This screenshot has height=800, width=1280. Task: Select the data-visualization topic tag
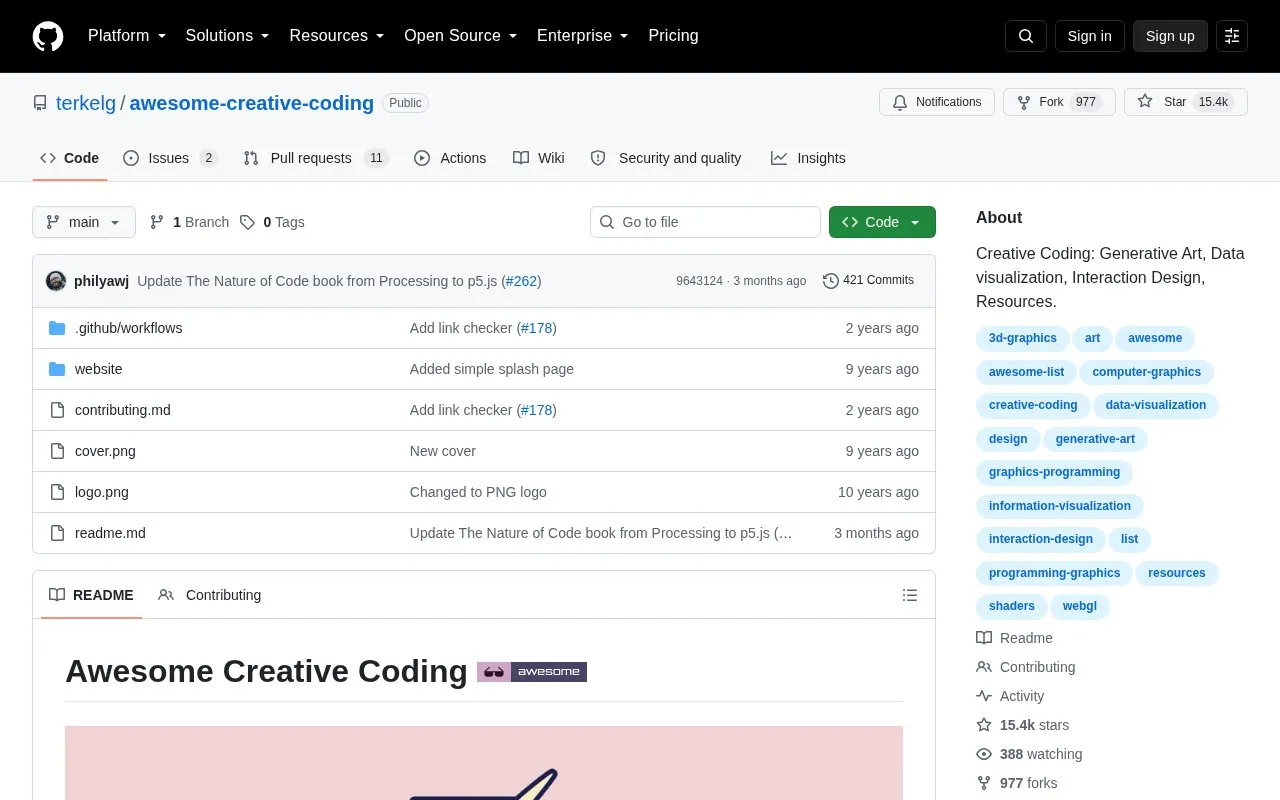point(1156,405)
